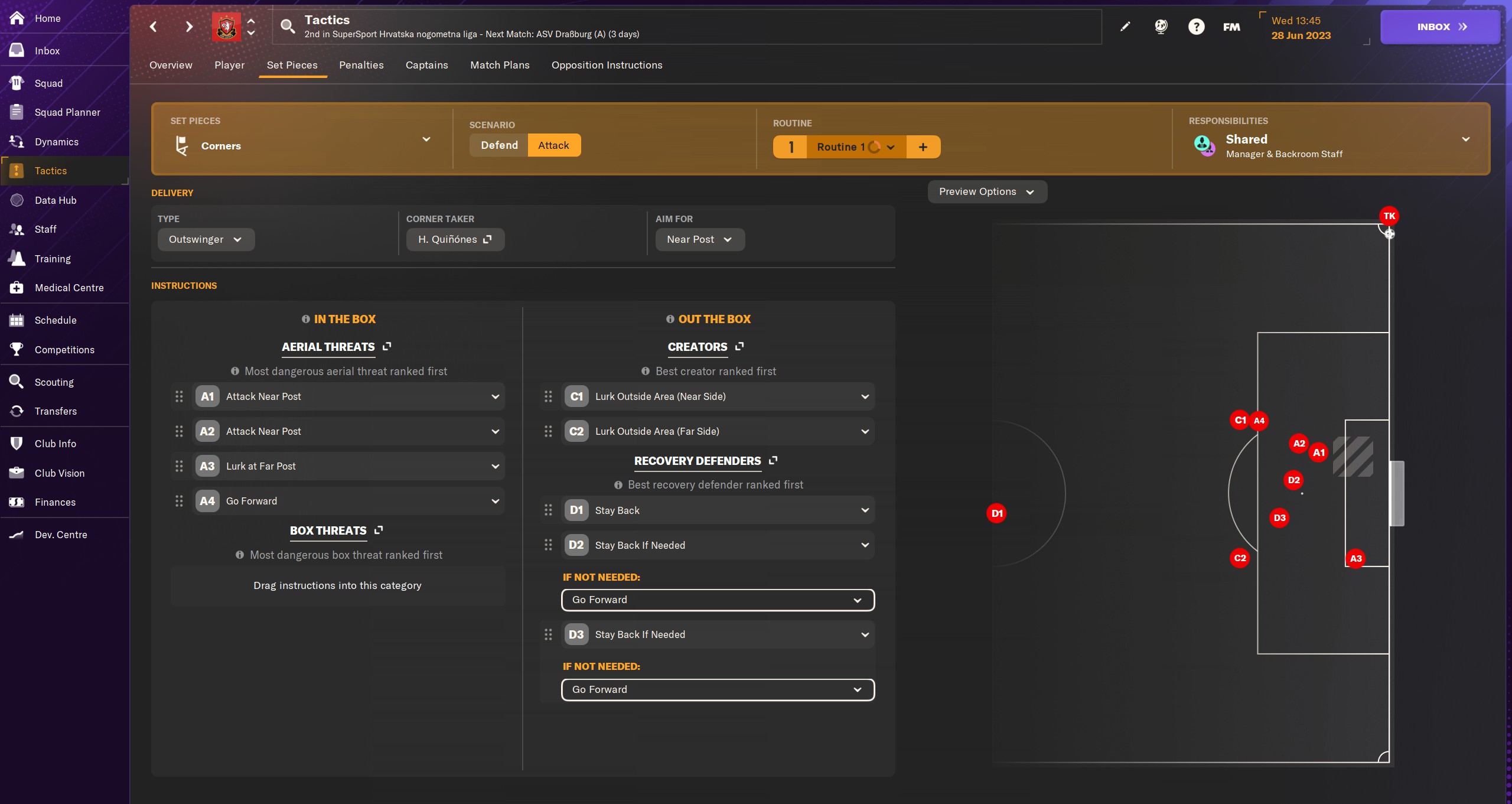Open corner taker H. Quiñónes selector
This screenshot has width=1512, height=804.
[455, 240]
